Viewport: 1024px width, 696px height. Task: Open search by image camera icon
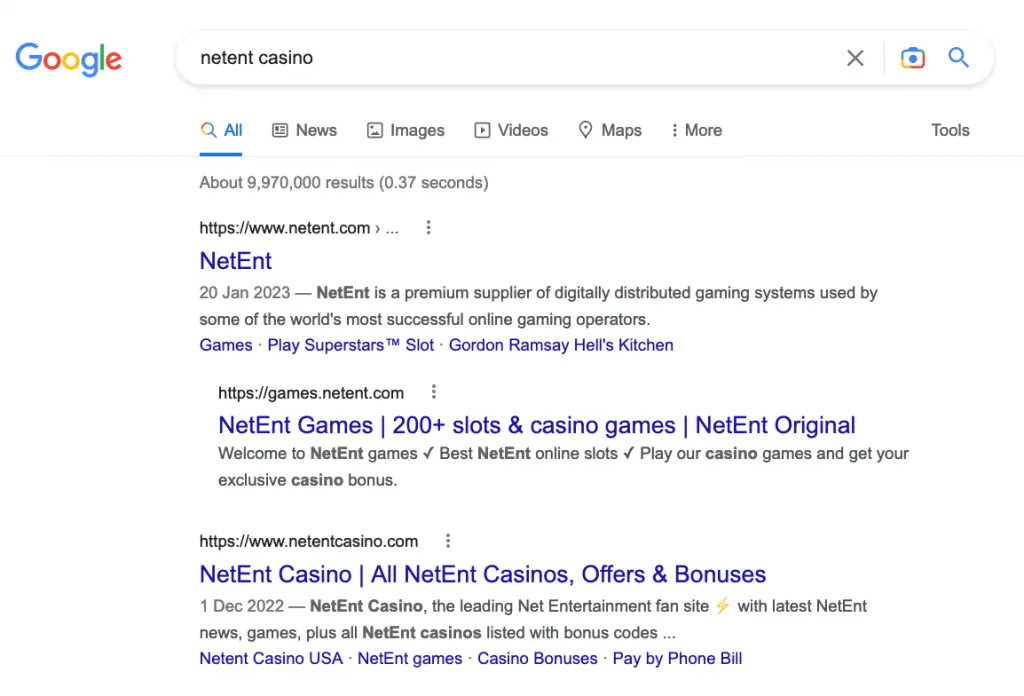pyautogui.click(x=912, y=58)
